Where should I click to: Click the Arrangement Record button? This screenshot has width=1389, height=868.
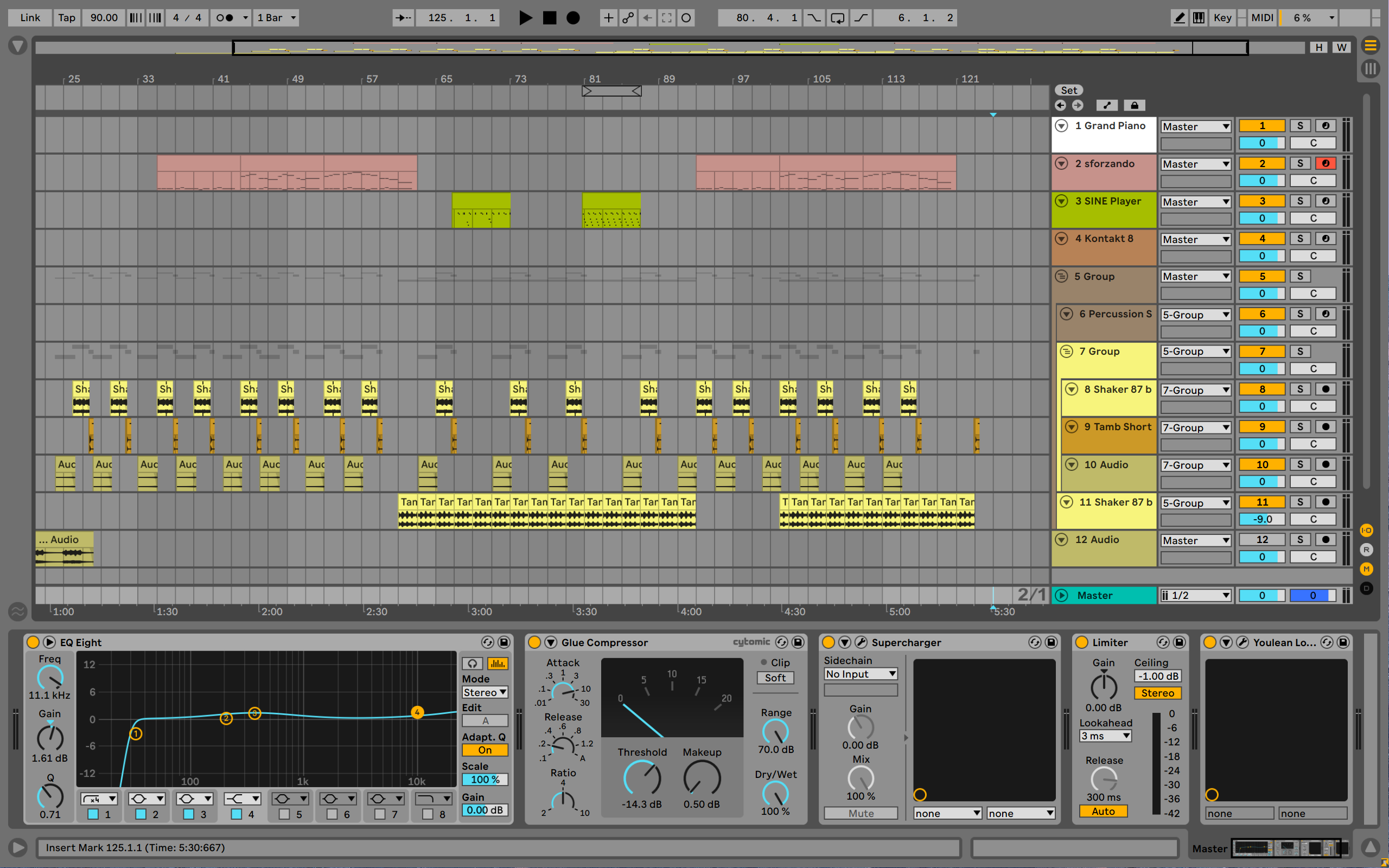(573, 18)
